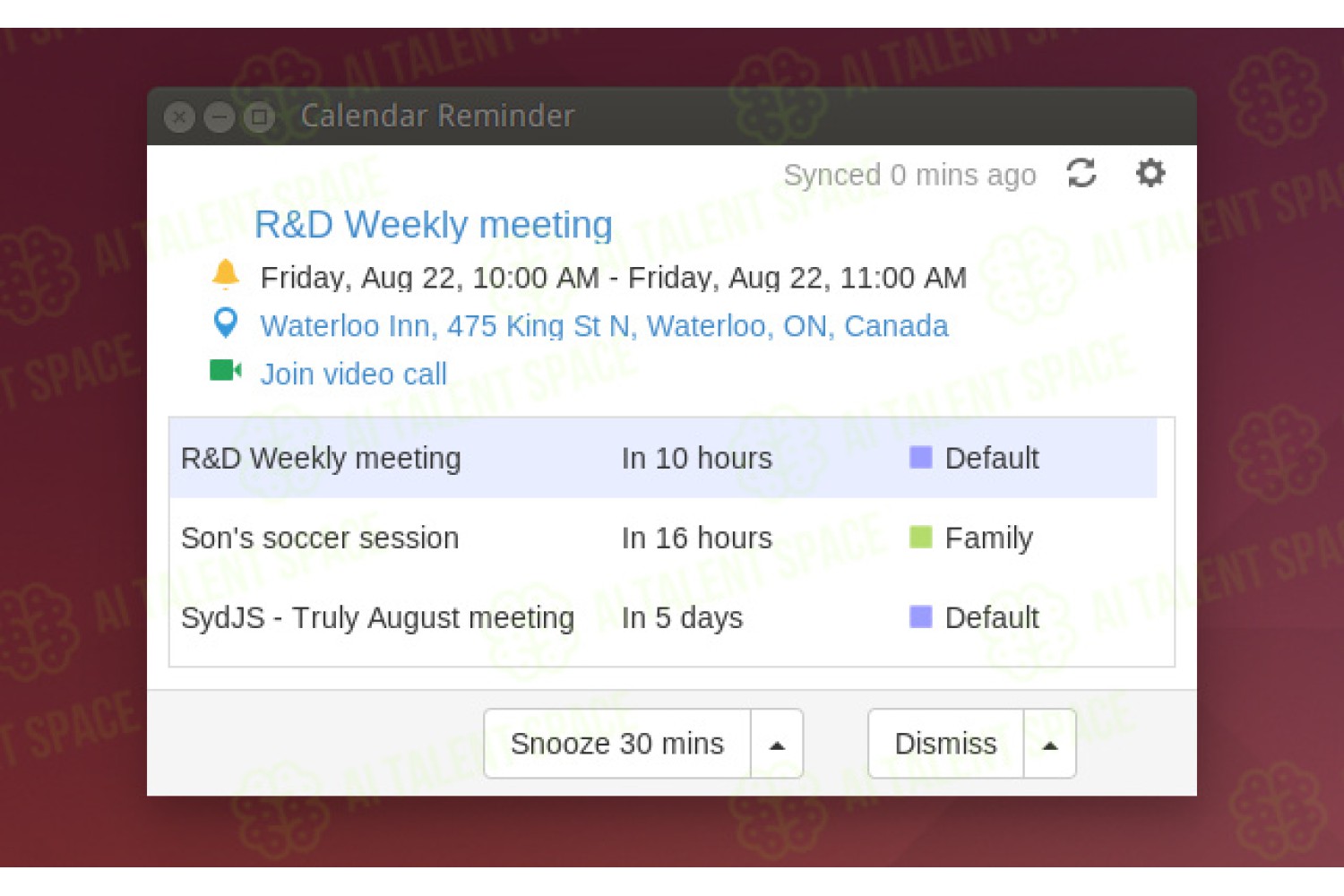Maximize the Calendar Reminder window
The width and height of the screenshot is (1344, 896).
[x=260, y=116]
